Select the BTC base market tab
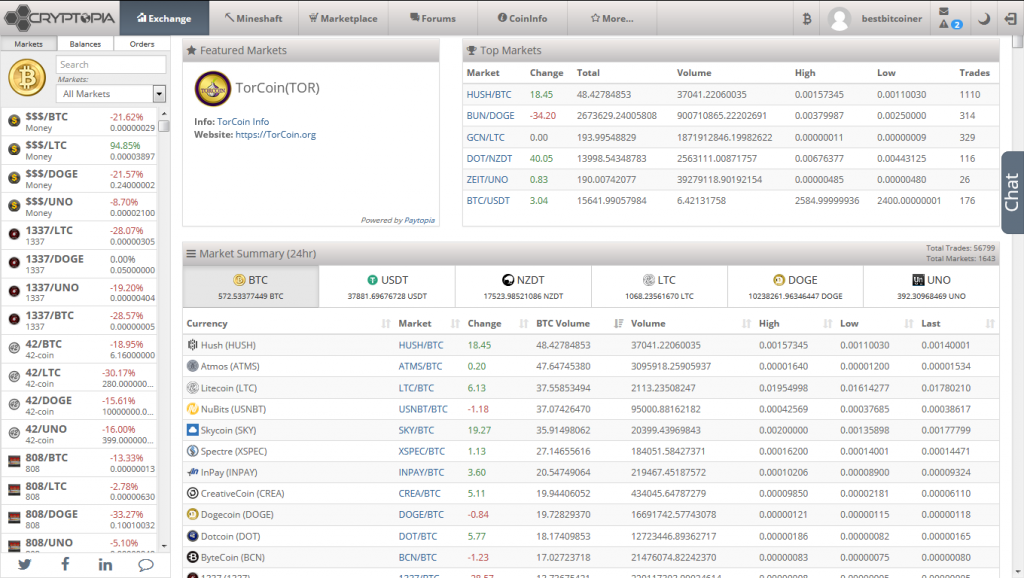The image size is (1024, 578). (x=251, y=287)
